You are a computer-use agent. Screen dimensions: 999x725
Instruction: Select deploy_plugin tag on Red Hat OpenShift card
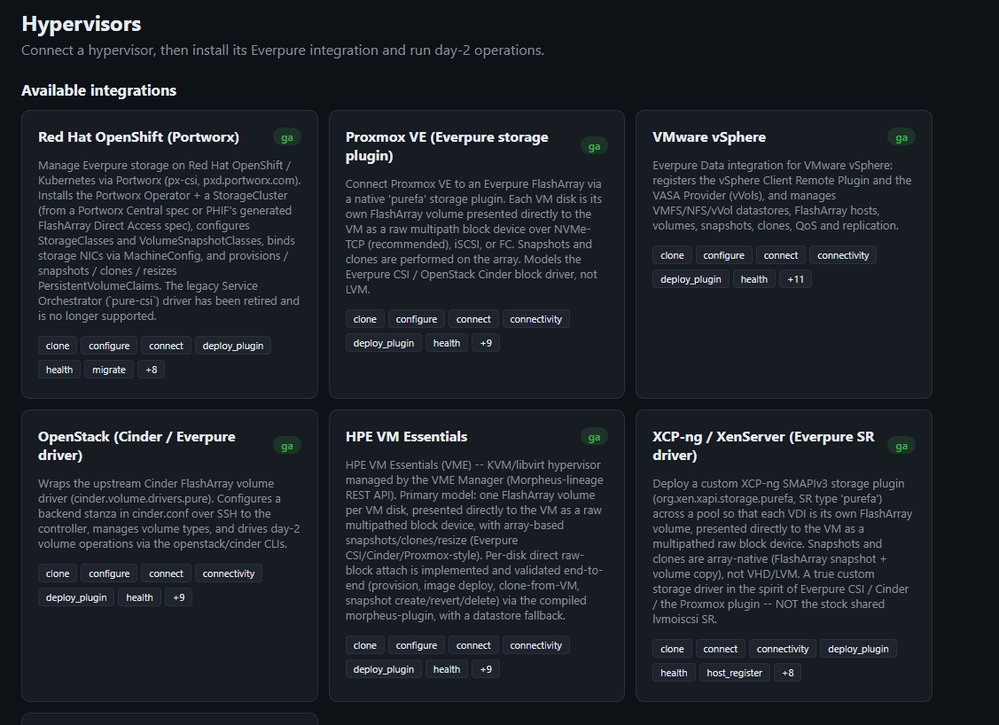(x=233, y=345)
